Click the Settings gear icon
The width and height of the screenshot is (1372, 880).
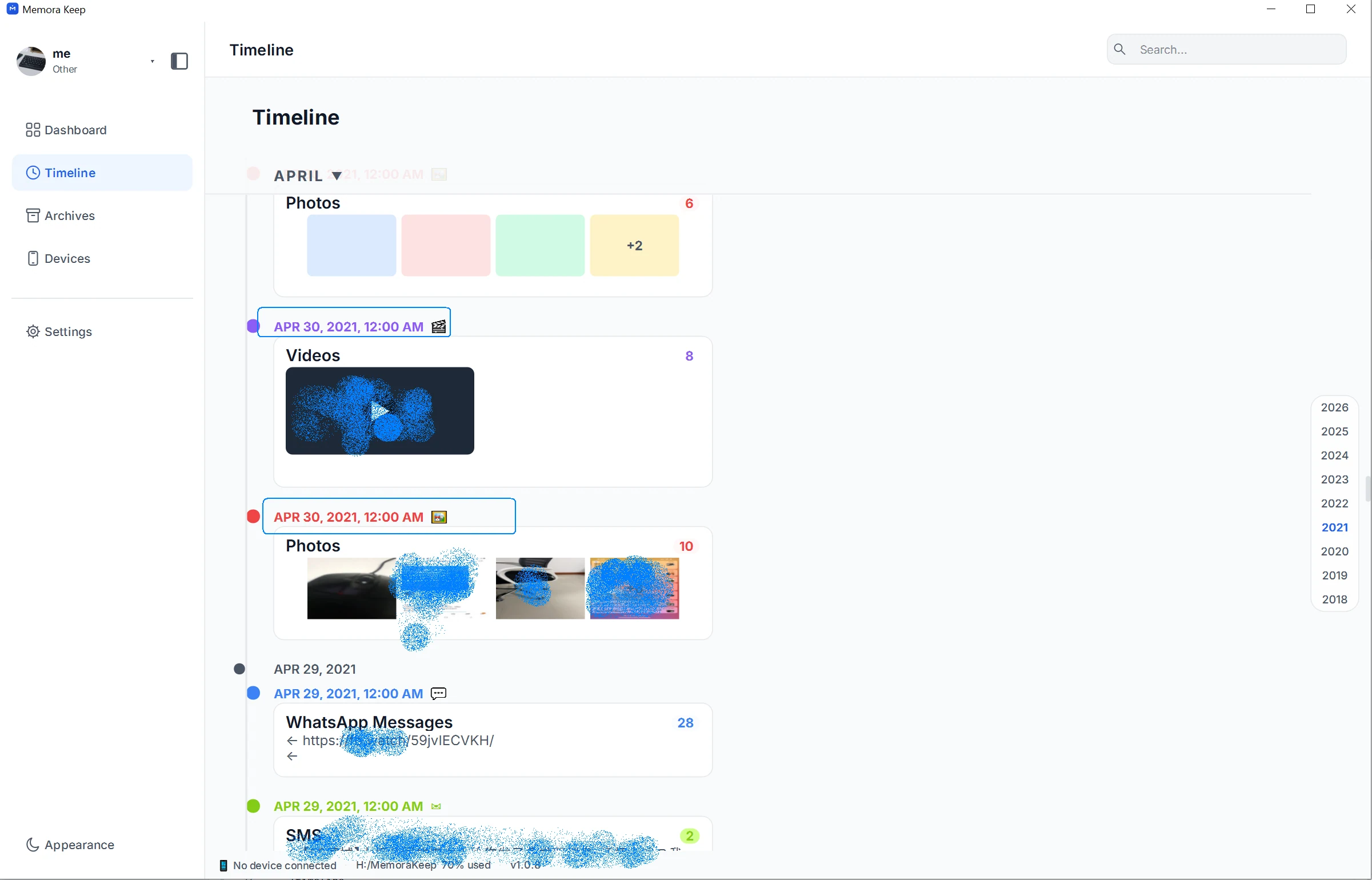tap(33, 331)
